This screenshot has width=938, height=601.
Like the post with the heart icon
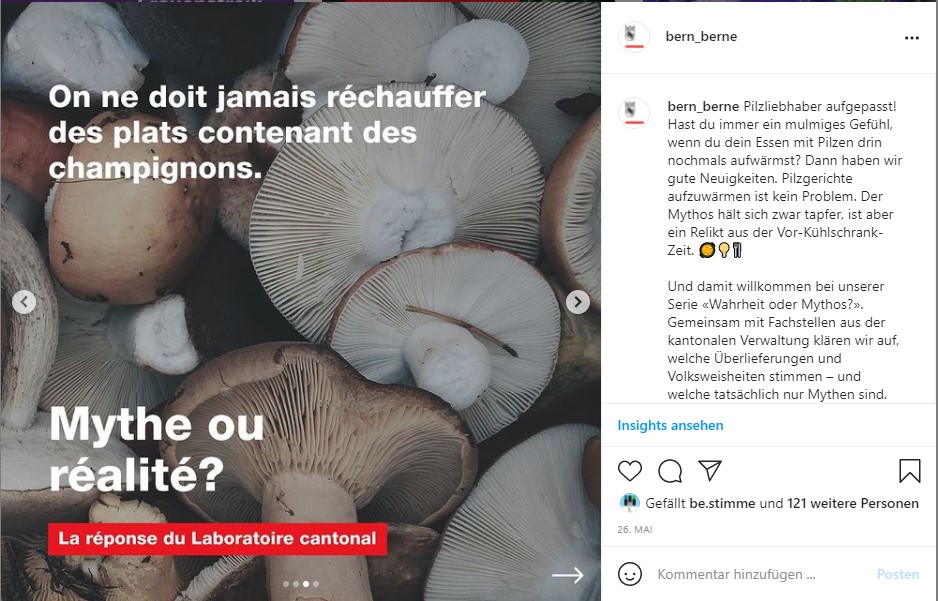(x=630, y=471)
